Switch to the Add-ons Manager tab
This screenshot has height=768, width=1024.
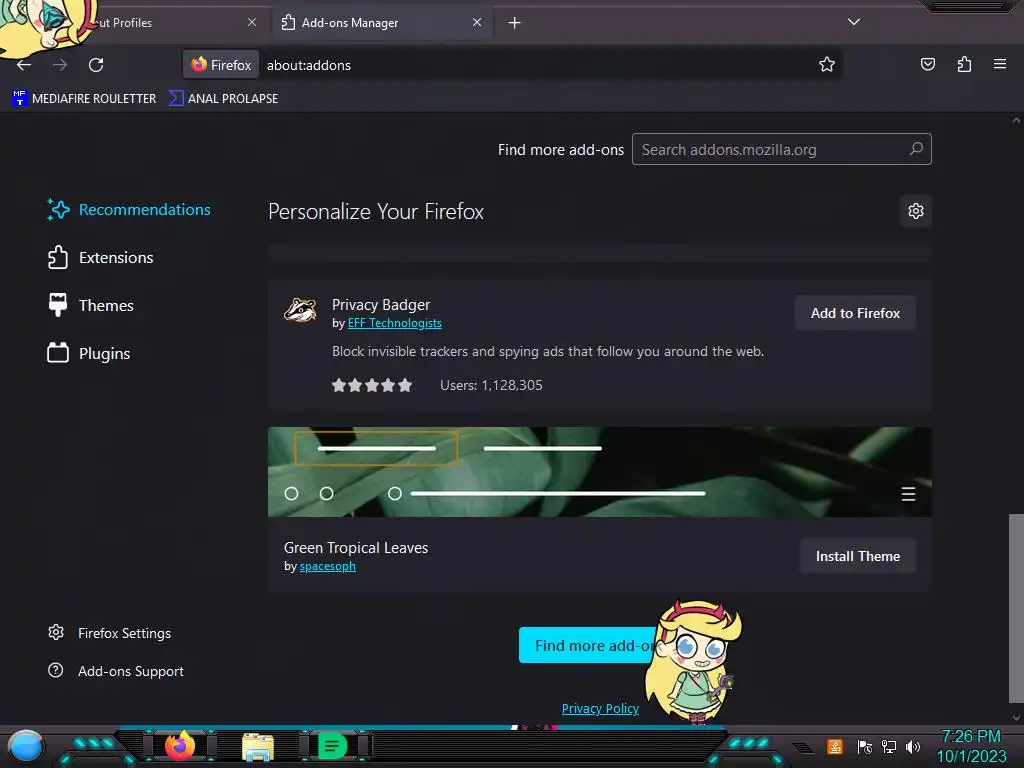click(x=381, y=23)
